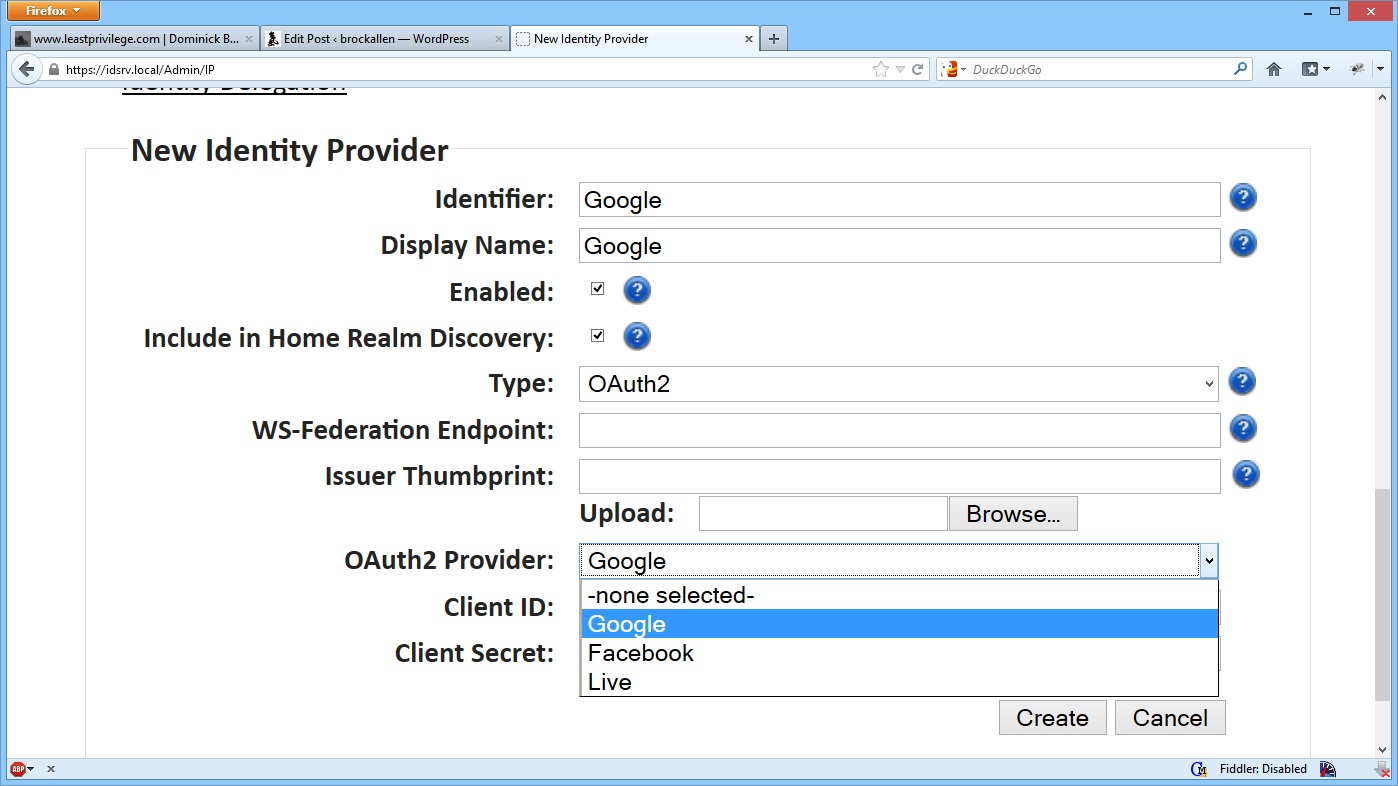
Task: Bookmark this page with the star icon
Action: [x=880, y=70]
